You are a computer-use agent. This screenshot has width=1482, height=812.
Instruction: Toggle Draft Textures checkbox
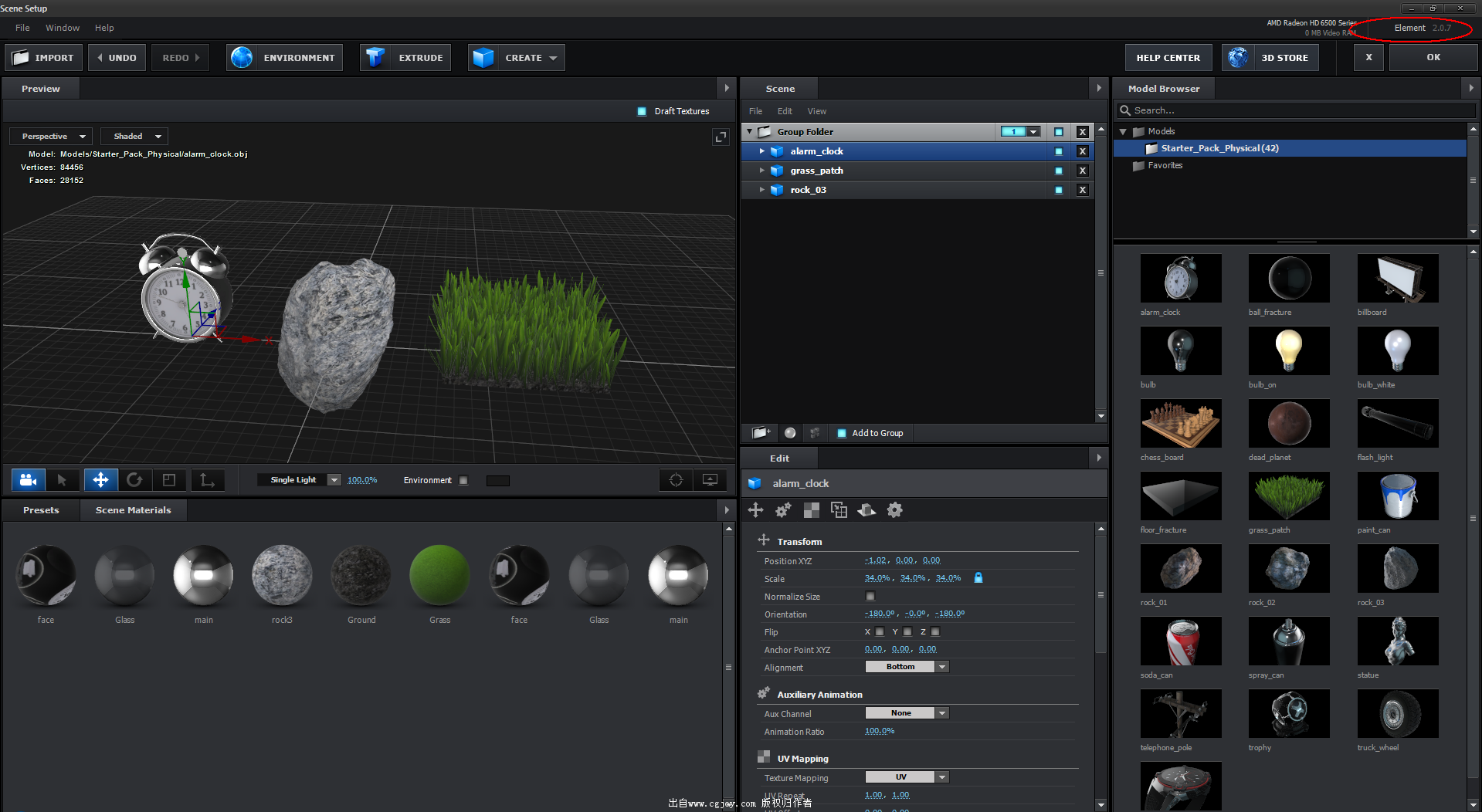[642, 111]
